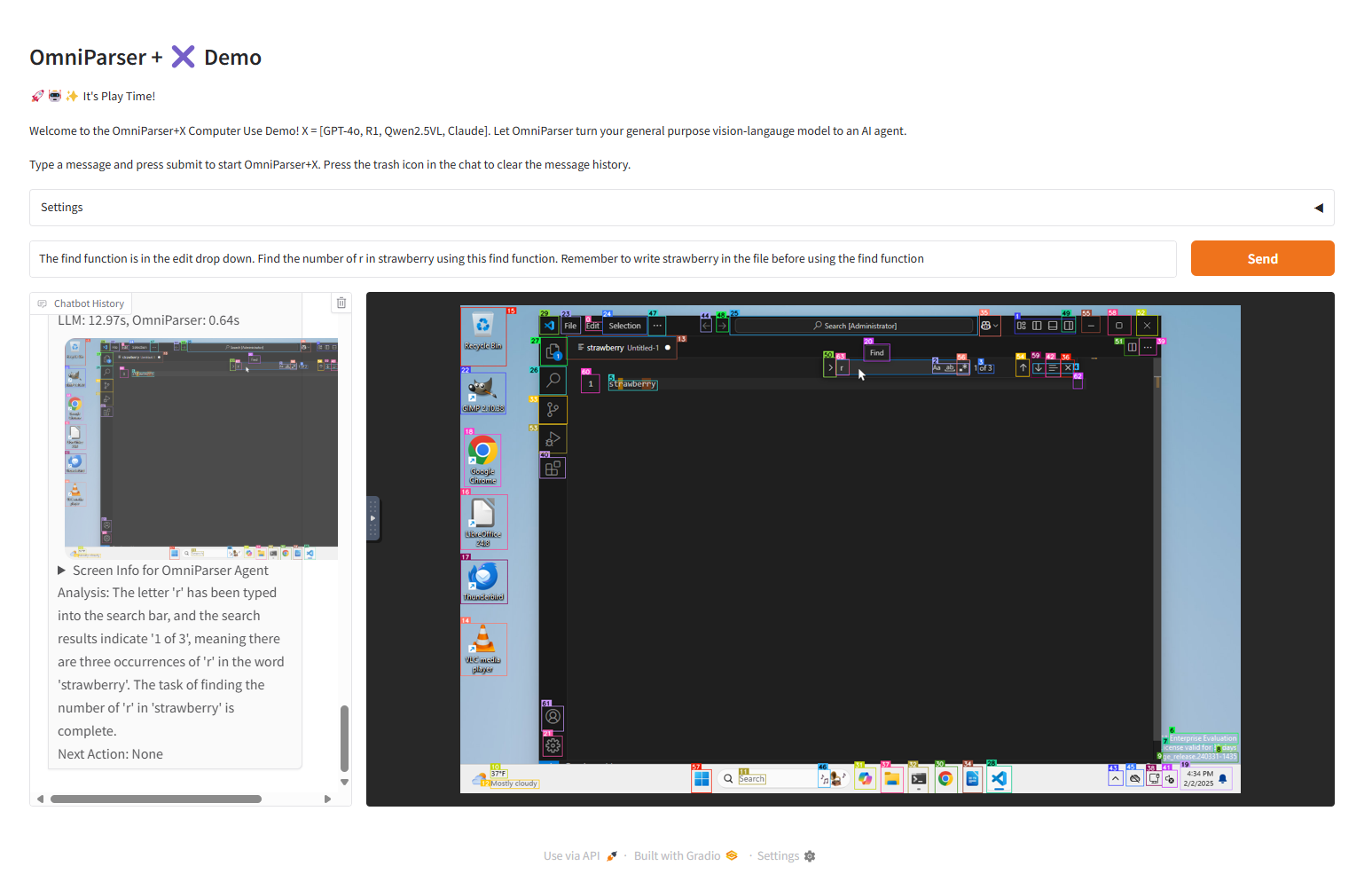The width and height of the screenshot is (1372, 874).
Task: Open the Selection menu in VS Code
Action: point(624,326)
